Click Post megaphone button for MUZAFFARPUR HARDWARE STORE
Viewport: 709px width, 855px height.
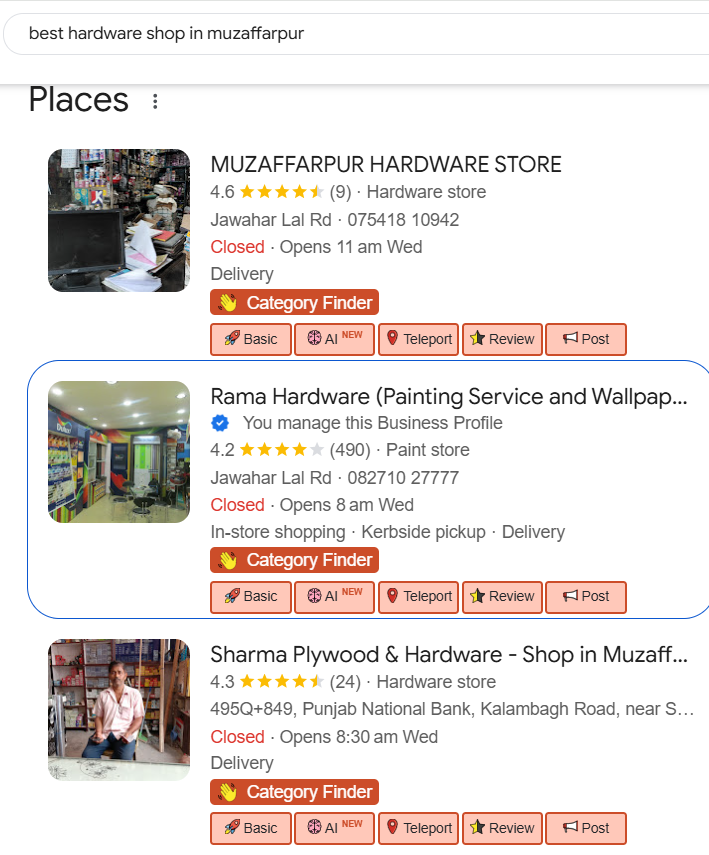point(586,339)
